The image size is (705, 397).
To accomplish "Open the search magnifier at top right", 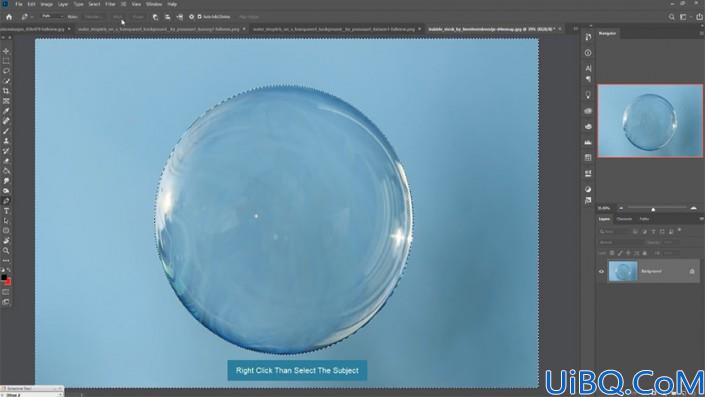I will pyautogui.click(x=671, y=17).
